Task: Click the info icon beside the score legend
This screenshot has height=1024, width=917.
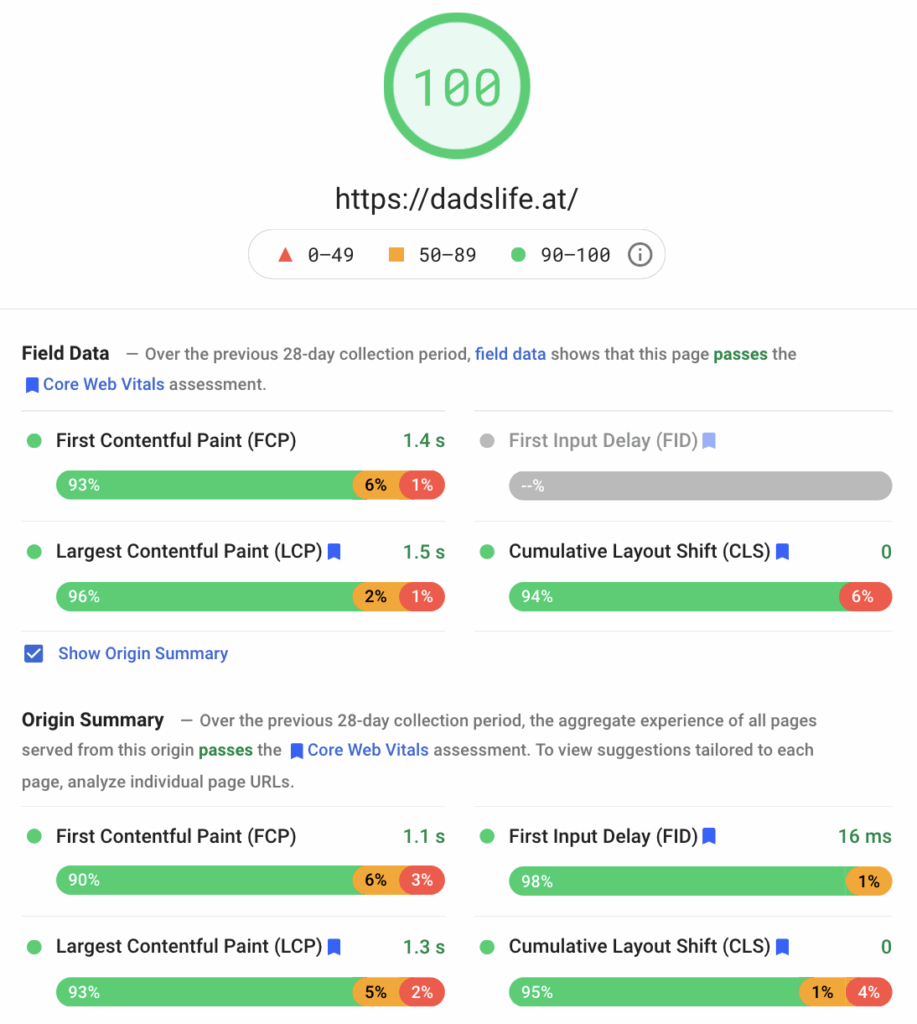Action: tap(639, 255)
